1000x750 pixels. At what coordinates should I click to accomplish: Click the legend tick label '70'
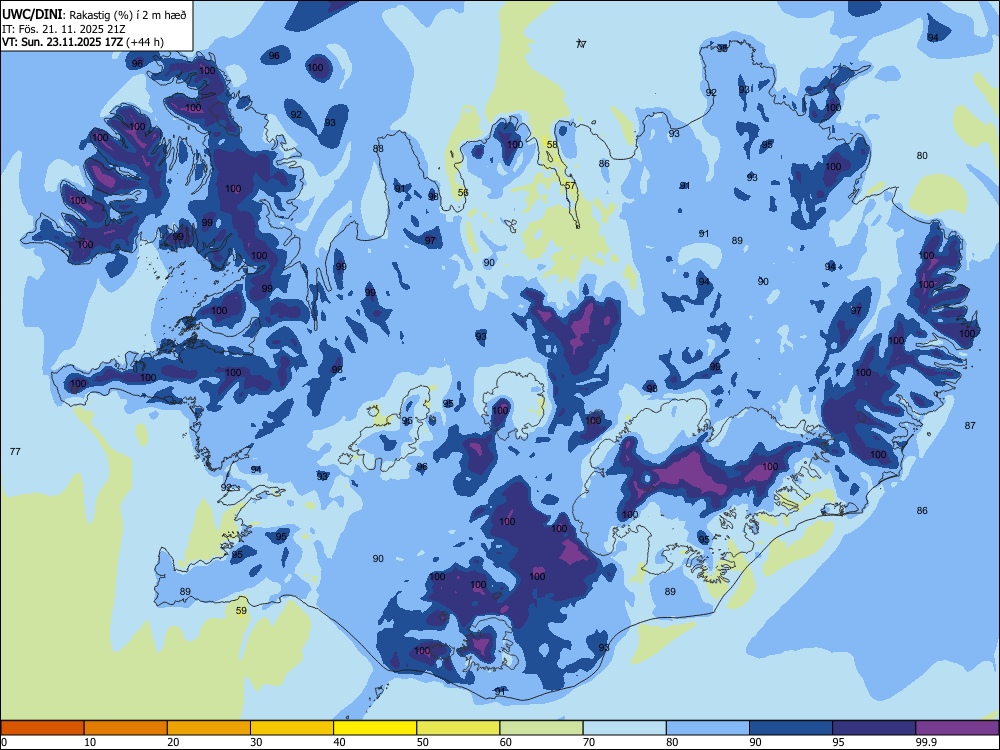[x=589, y=742]
